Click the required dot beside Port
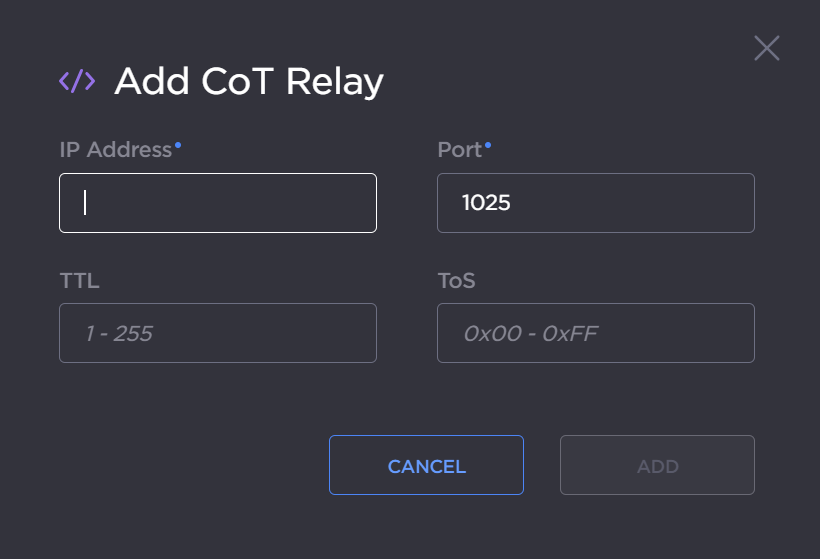Viewport: 820px width, 559px height. pos(488,145)
